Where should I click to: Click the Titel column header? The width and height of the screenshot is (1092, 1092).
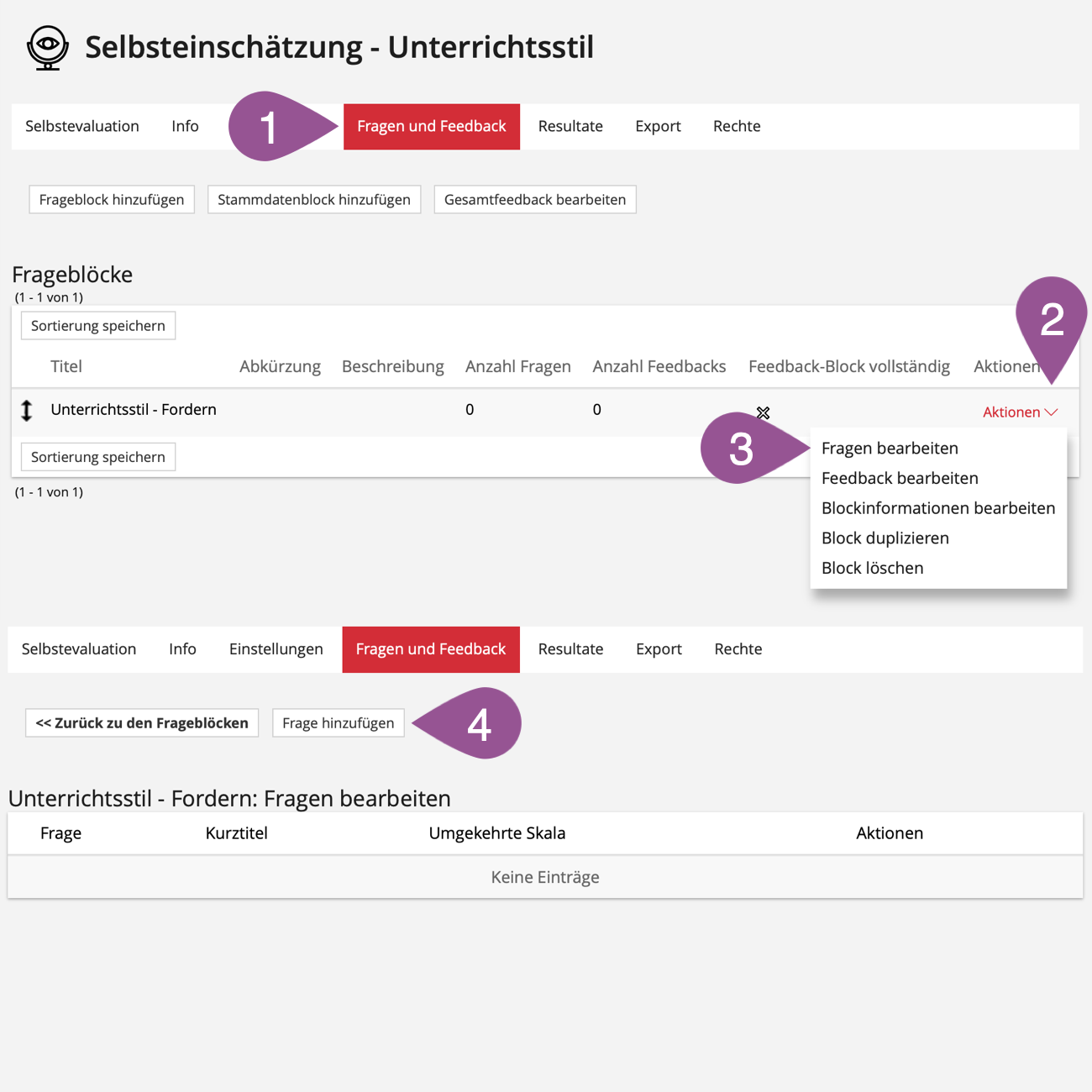click(x=66, y=366)
